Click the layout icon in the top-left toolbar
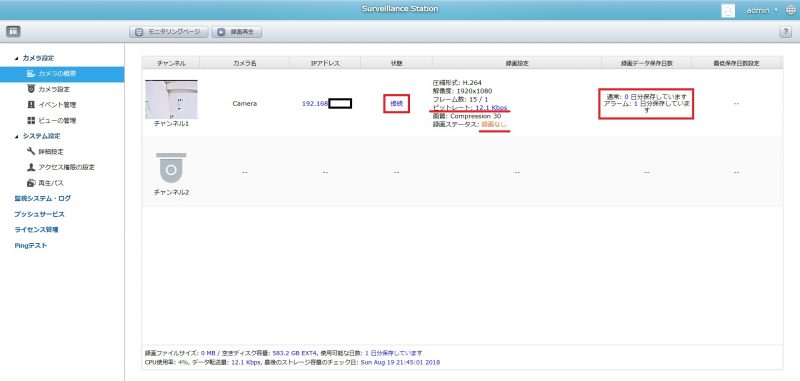Screen dimensions: 800x381 (x=13, y=32)
